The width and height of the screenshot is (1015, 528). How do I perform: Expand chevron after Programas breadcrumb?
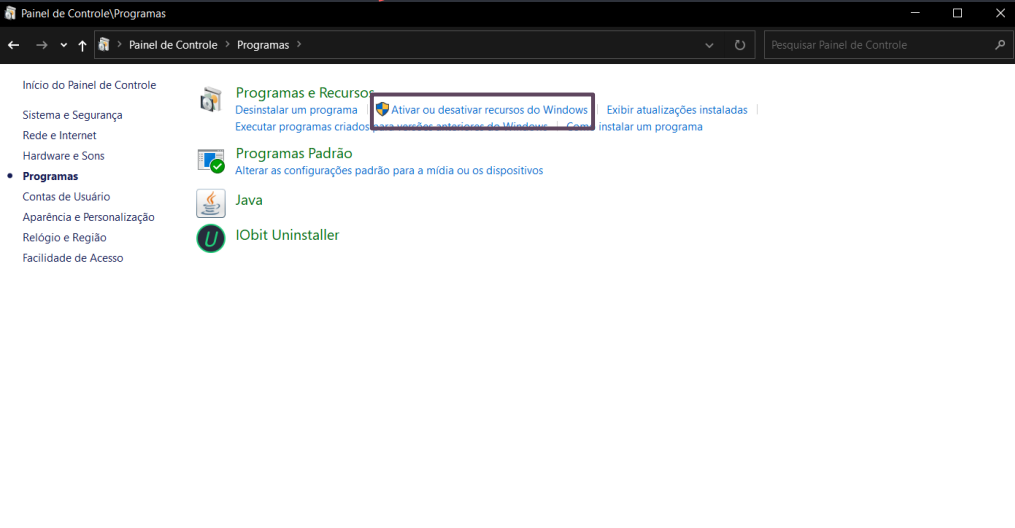pyautogui.click(x=299, y=45)
